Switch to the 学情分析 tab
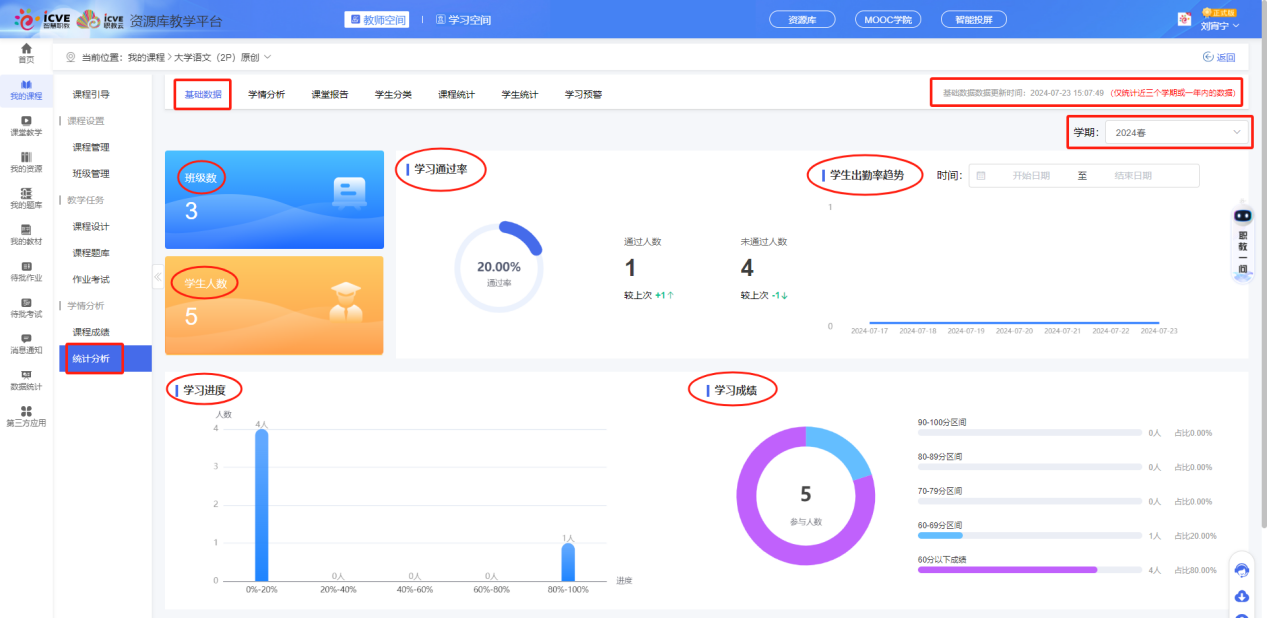This screenshot has height=618, width=1267. pos(266,94)
